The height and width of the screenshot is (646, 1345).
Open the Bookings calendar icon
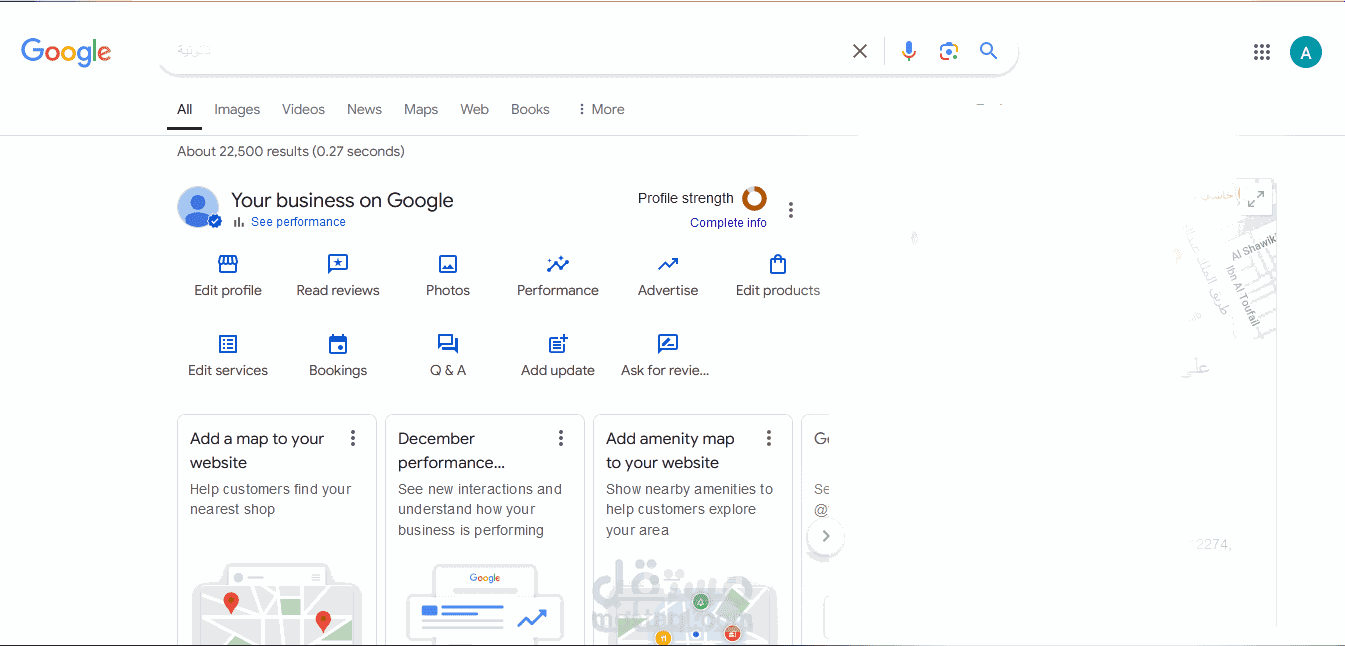tap(338, 344)
